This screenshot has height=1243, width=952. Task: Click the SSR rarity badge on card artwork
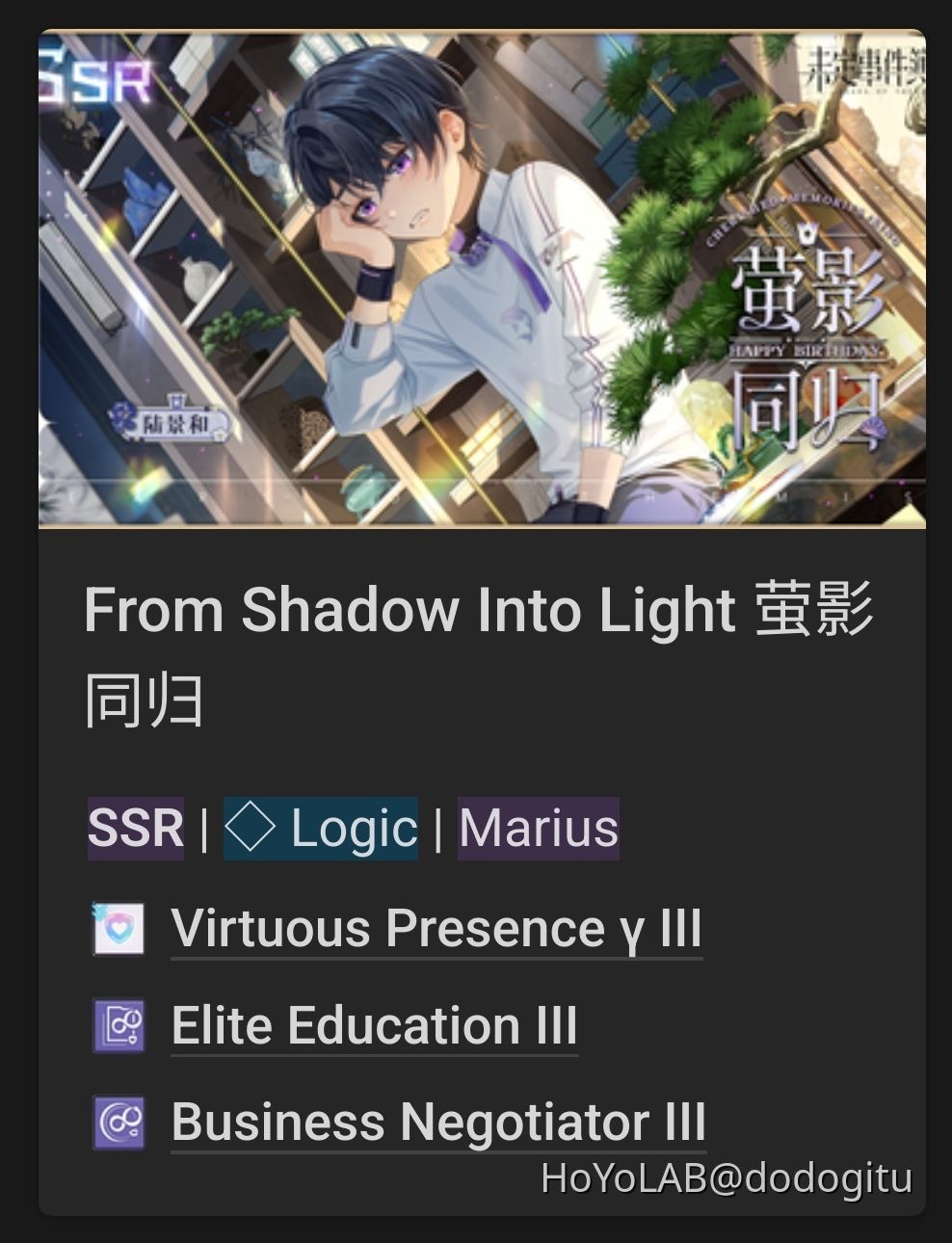95,81
